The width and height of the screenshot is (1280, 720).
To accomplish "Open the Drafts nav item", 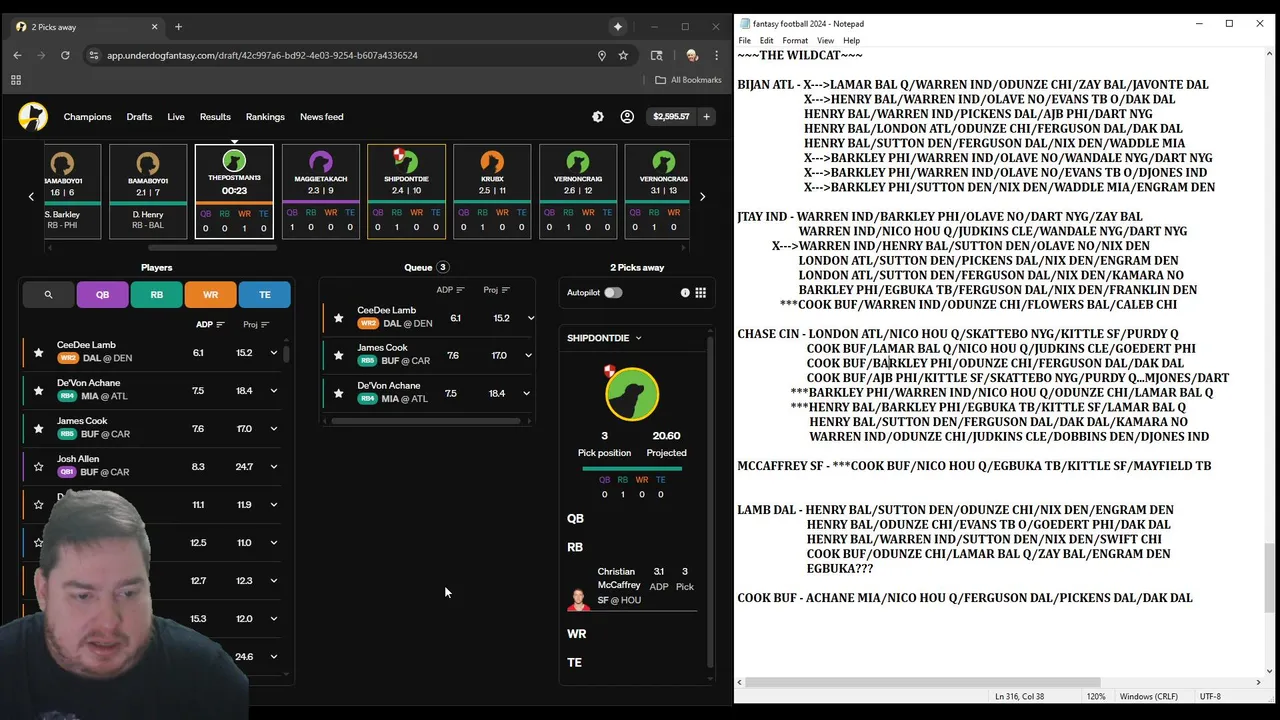I will tap(139, 117).
